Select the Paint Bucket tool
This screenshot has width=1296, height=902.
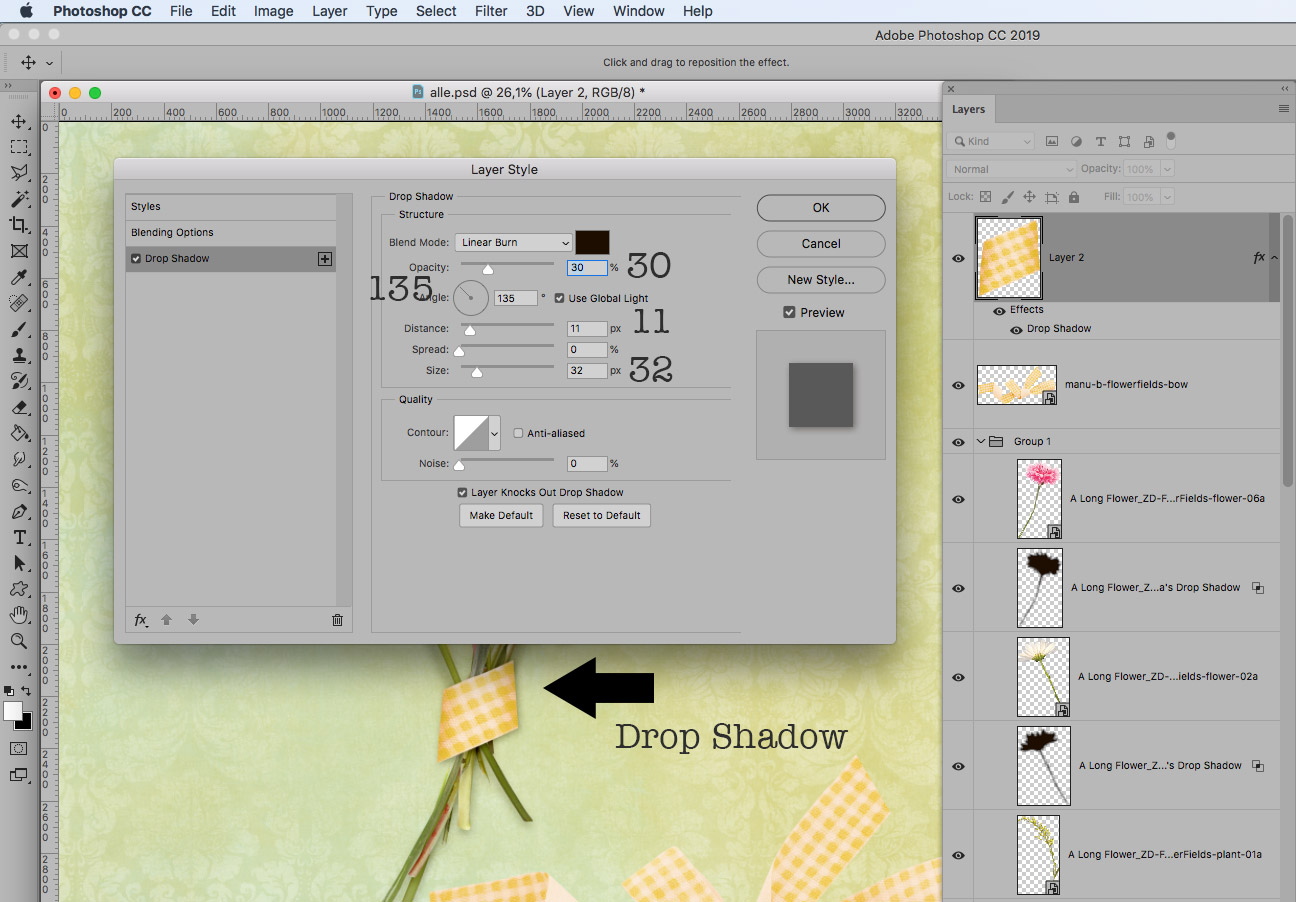click(19, 434)
